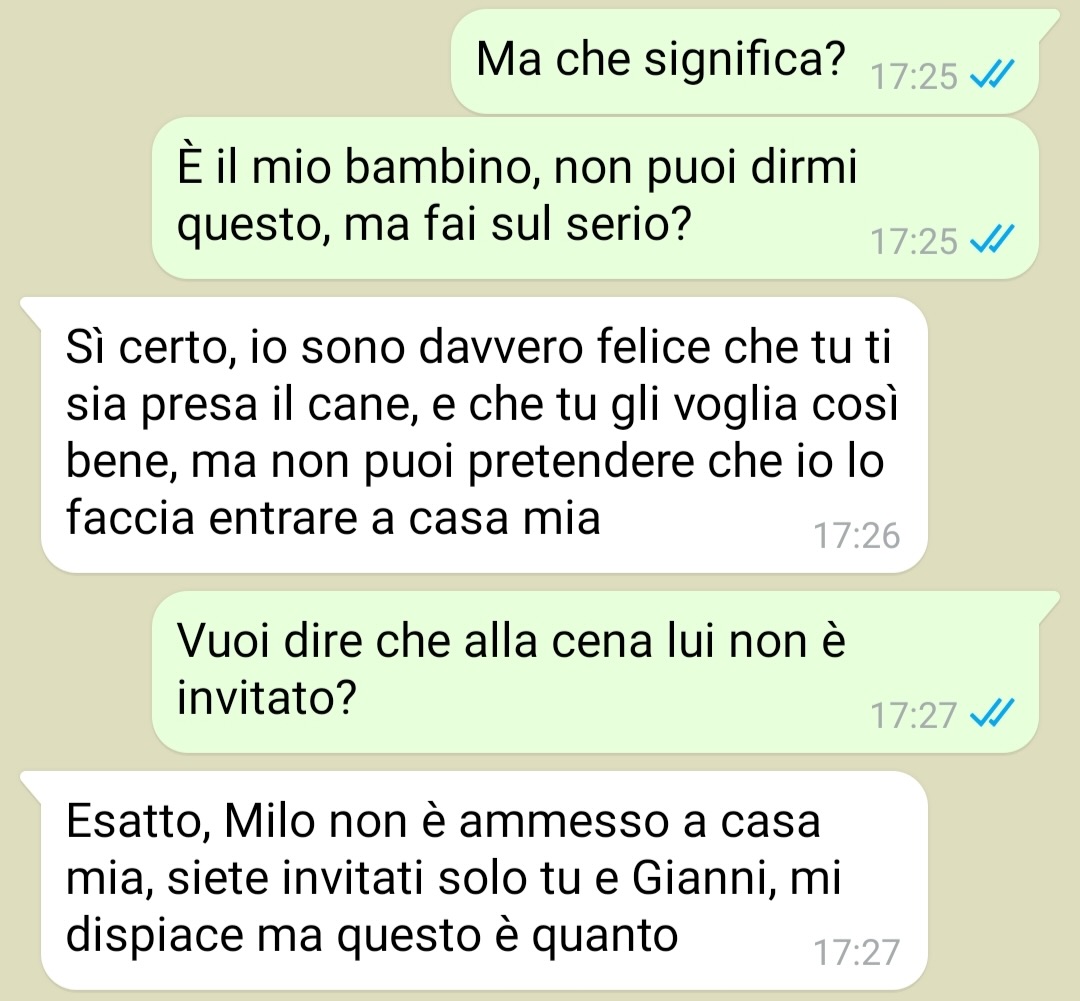Tap the 17:27 timestamp on the last received message

[x=856, y=953]
